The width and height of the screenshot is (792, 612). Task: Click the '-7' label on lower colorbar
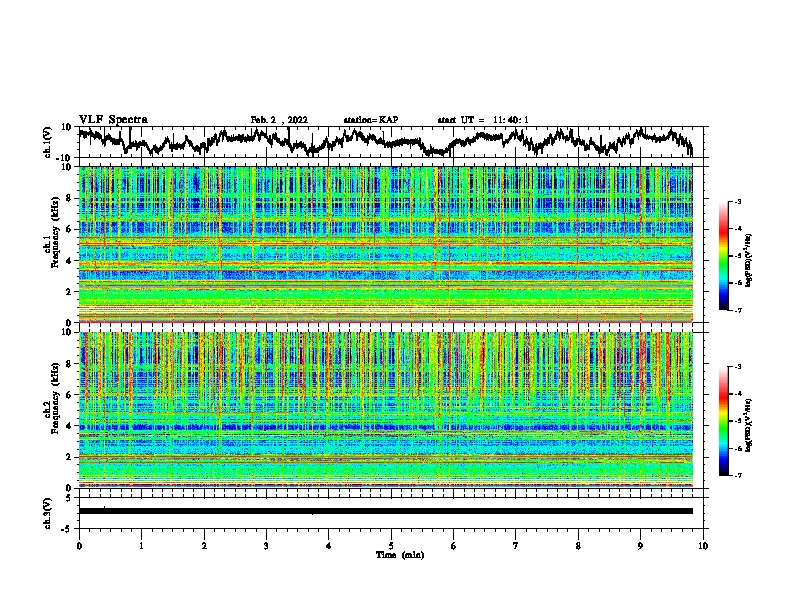click(x=737, y=475)
